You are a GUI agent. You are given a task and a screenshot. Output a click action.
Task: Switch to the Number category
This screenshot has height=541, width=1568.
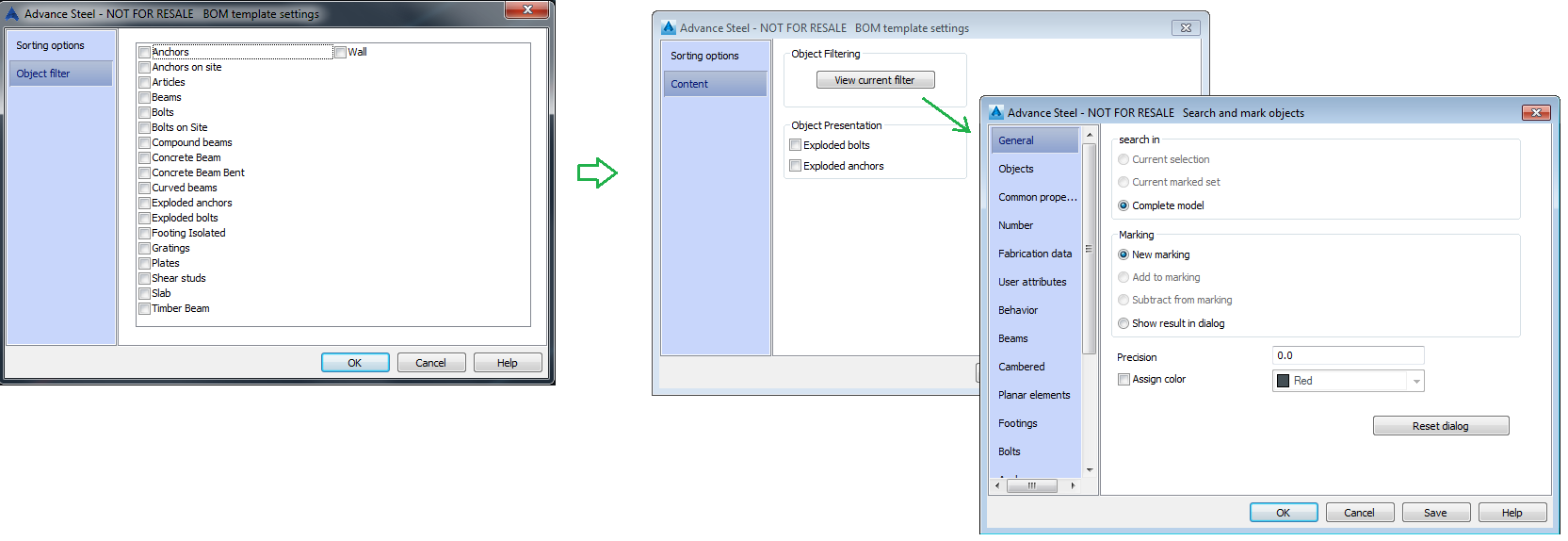pyautogui.click(x=1035, y=225)
